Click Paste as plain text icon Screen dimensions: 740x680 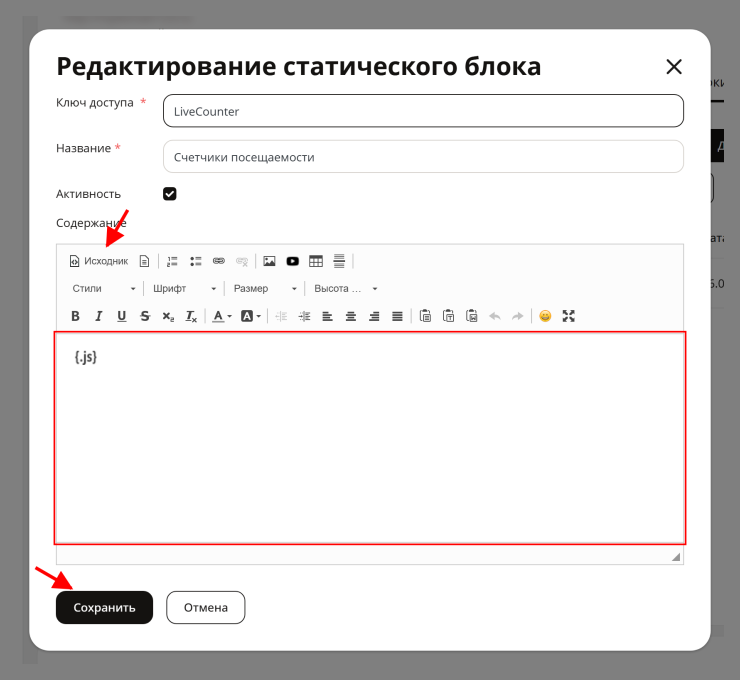click(448, 316)
